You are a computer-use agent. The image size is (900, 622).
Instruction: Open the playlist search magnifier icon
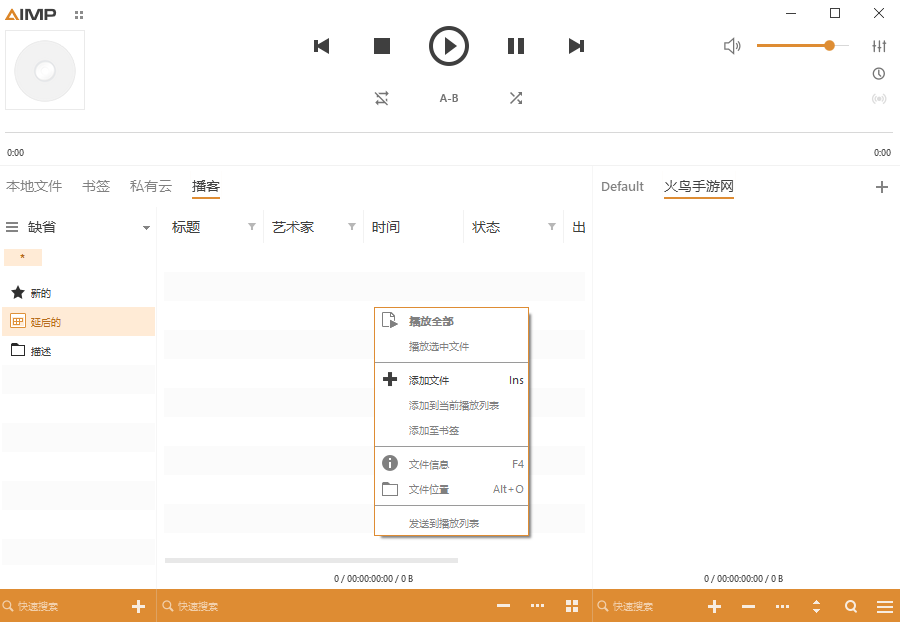pyautogui.click(x=851, y=607)
